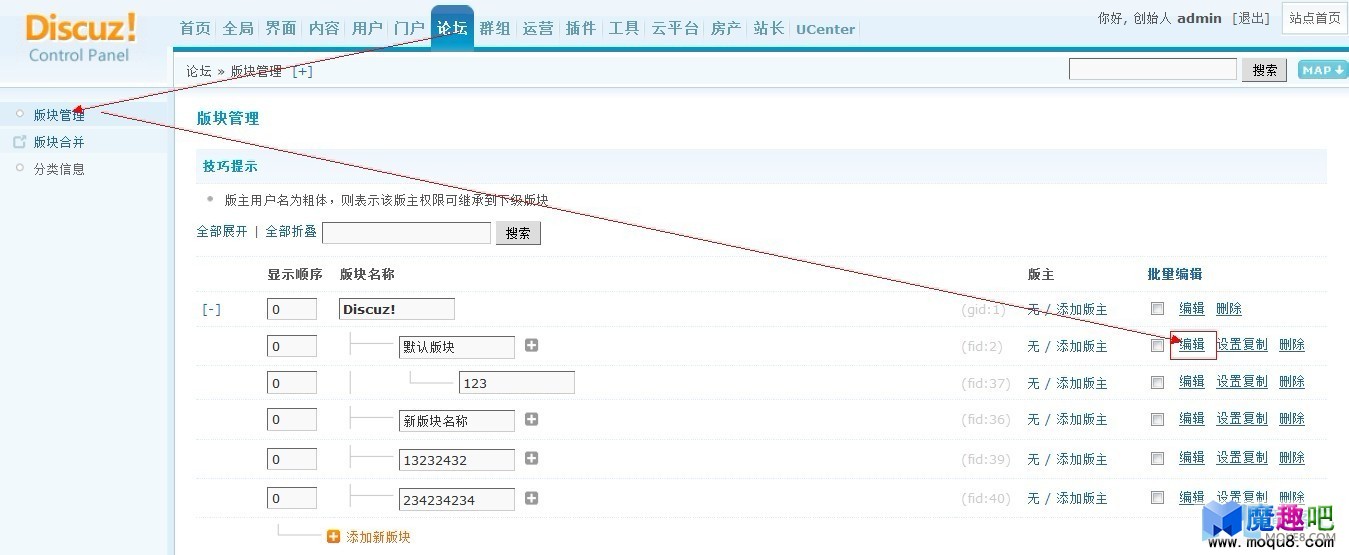This screenshot has height=555, width=1349.
Task: Check the batch edit box for 123 row
Action: coord(1157,382)
